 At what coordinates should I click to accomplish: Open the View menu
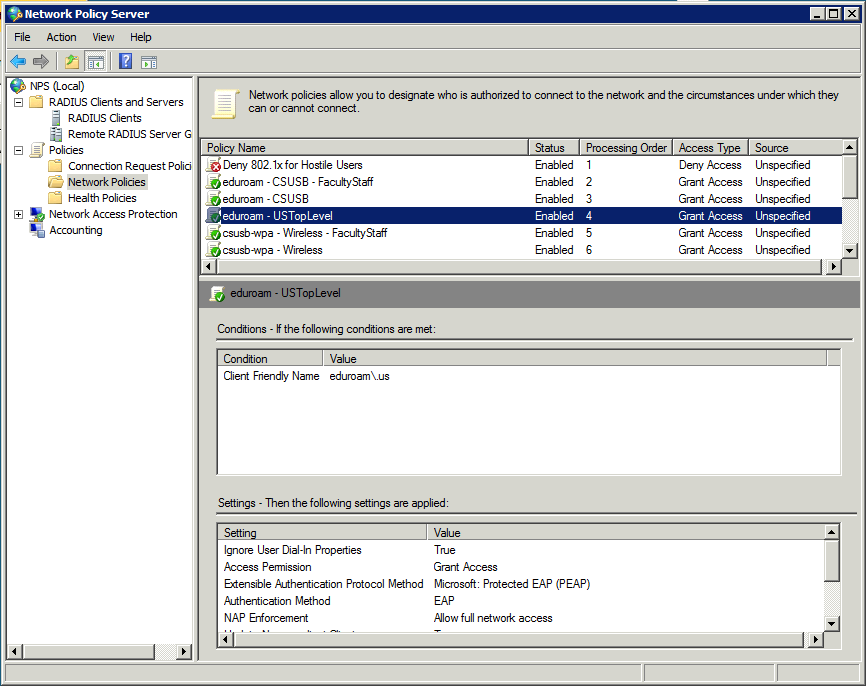coord(103,37)
